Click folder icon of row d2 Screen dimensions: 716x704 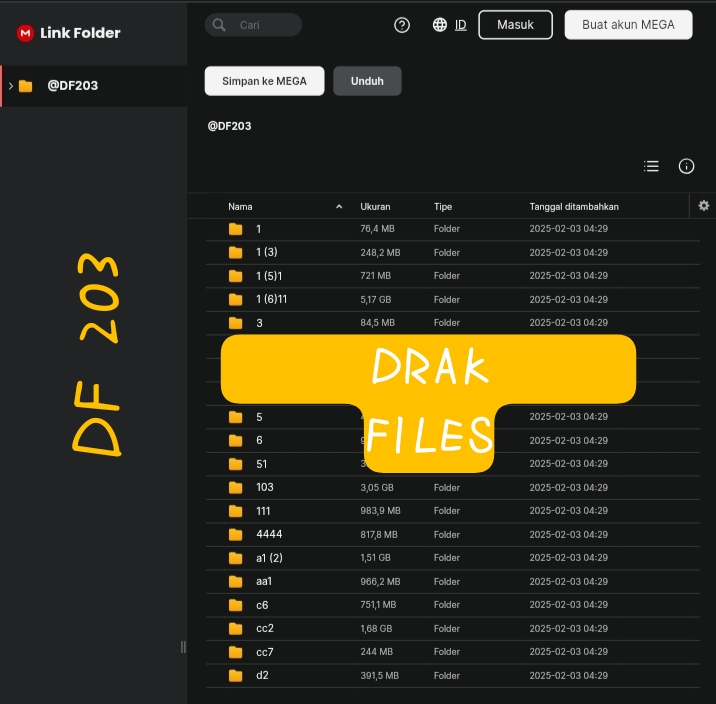(x=236, y=675)
